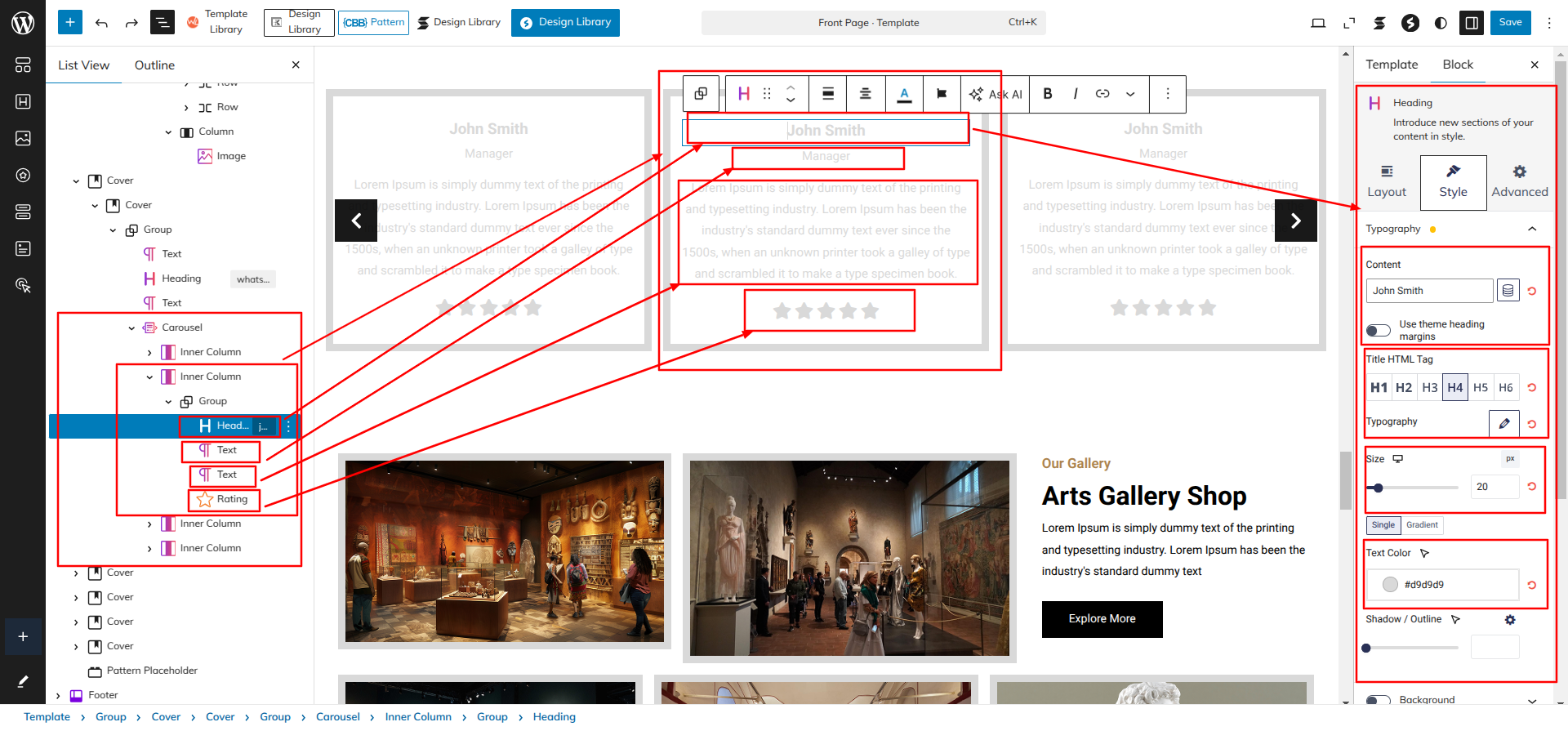Collapse the Typography panel section
The image size is (1568, 731).
1532,229
